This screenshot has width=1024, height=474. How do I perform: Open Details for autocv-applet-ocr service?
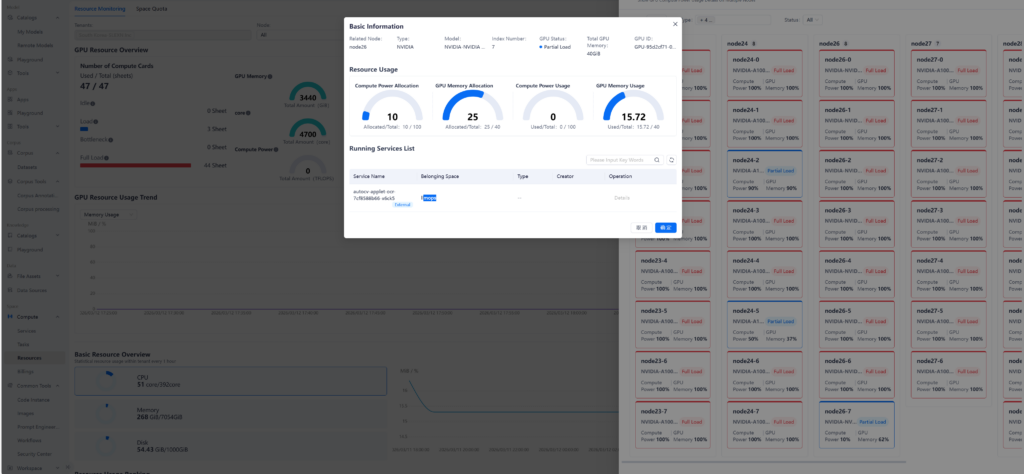click(x=621, y=198)
